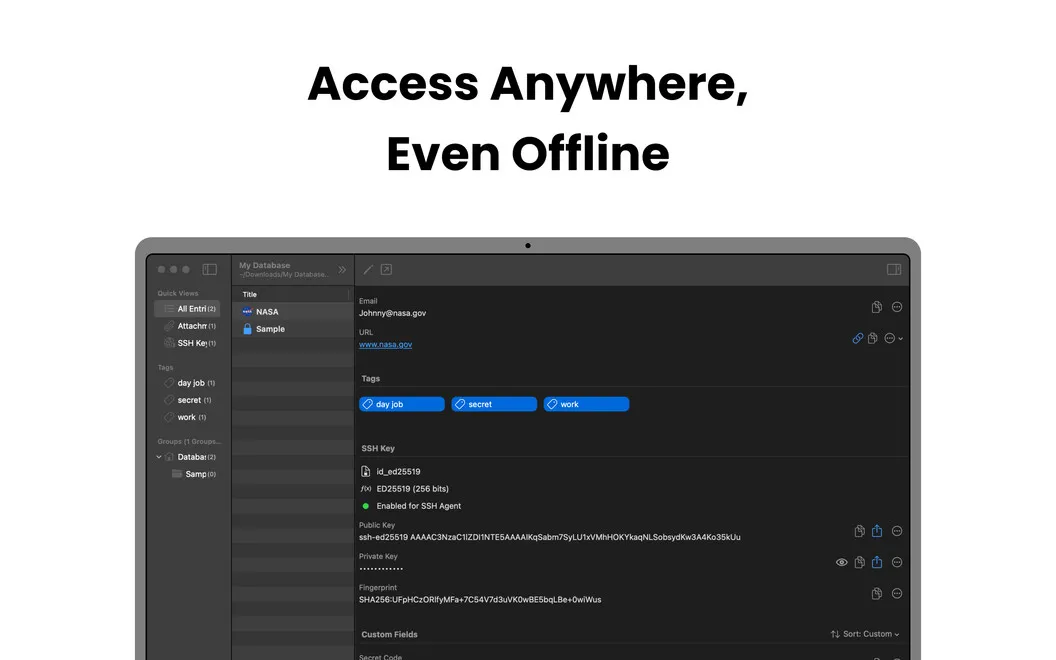Copy the Private Key value
The height and width of the screenshot is (660, 1056).
[859, 562]
